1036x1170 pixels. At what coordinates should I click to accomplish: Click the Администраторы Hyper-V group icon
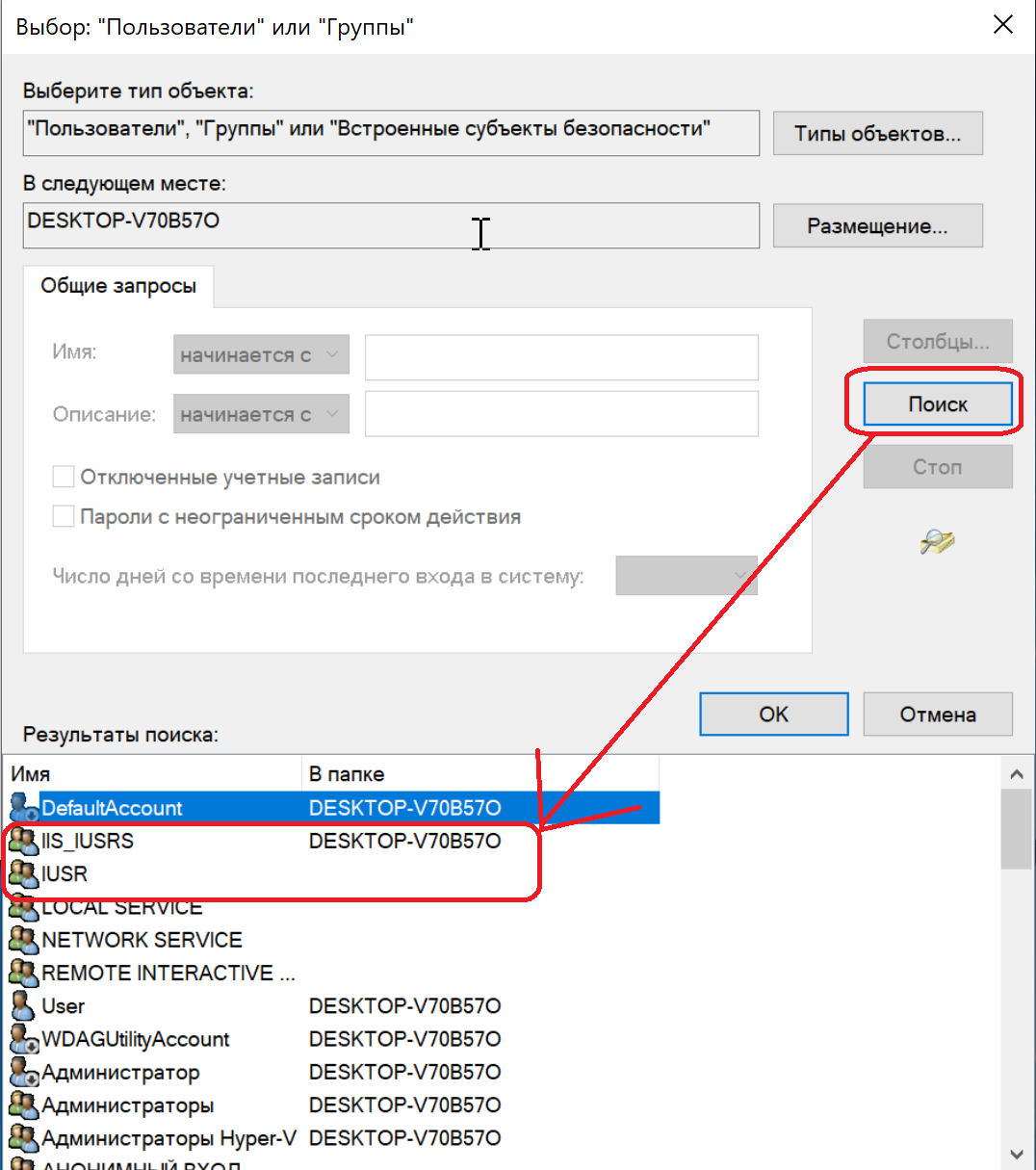point(24,1138)
